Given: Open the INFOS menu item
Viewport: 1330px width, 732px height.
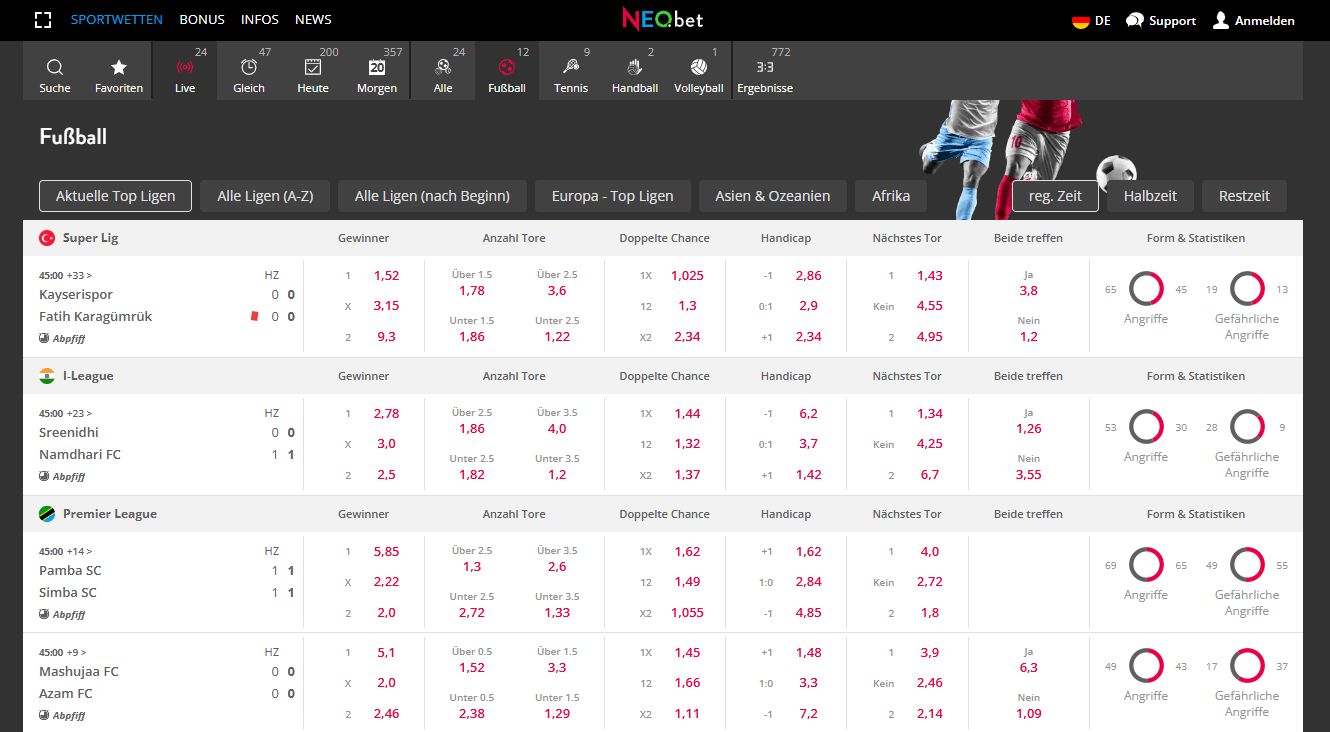Looking at the screenshot, I should click(260, 19).
